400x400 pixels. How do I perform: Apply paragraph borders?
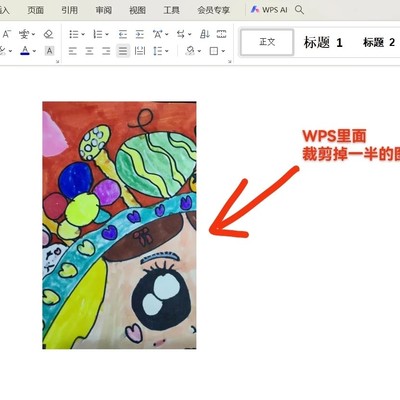coord(214,51)
